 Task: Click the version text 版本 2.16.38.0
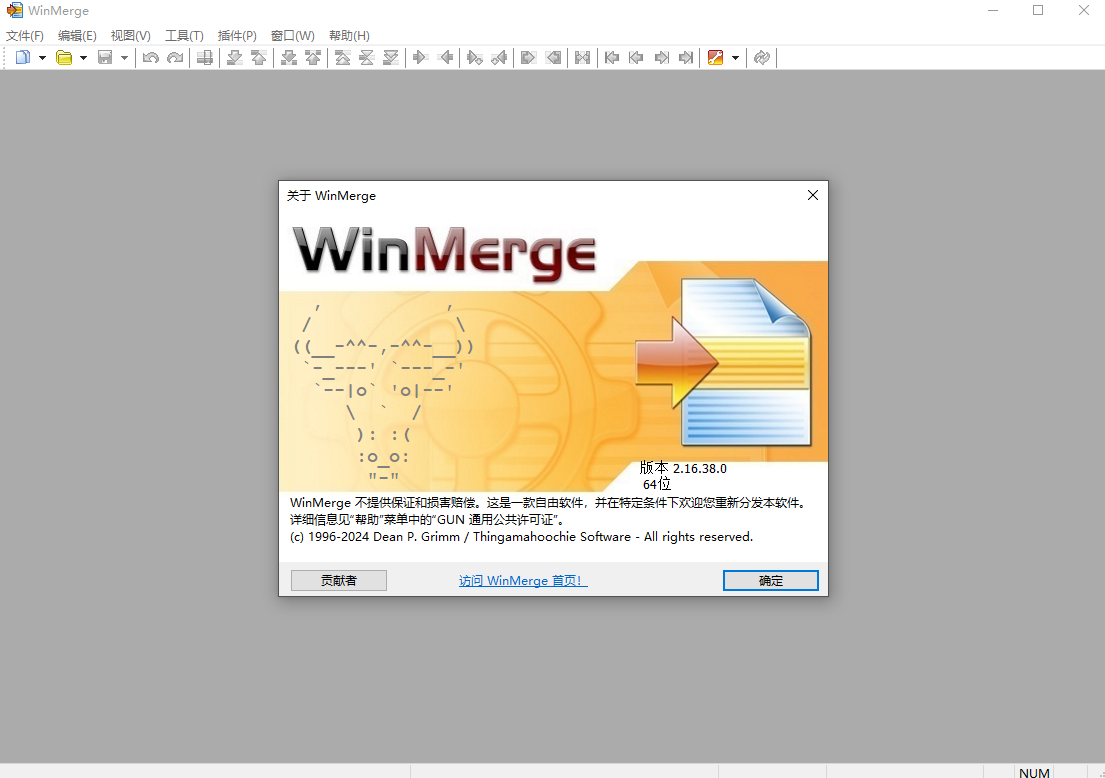(683, 468)
